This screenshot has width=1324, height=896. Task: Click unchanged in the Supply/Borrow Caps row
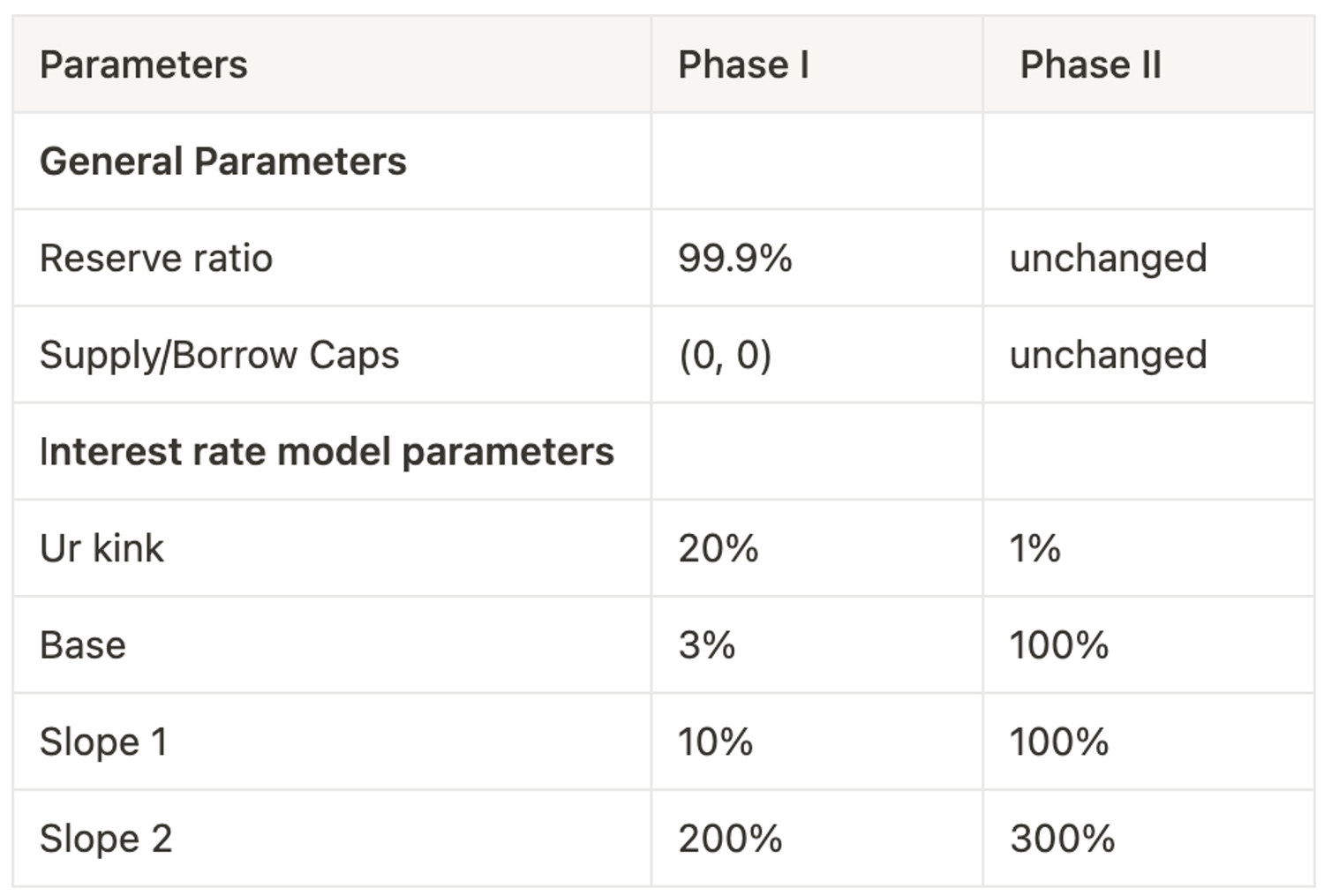pos(1108,355)
